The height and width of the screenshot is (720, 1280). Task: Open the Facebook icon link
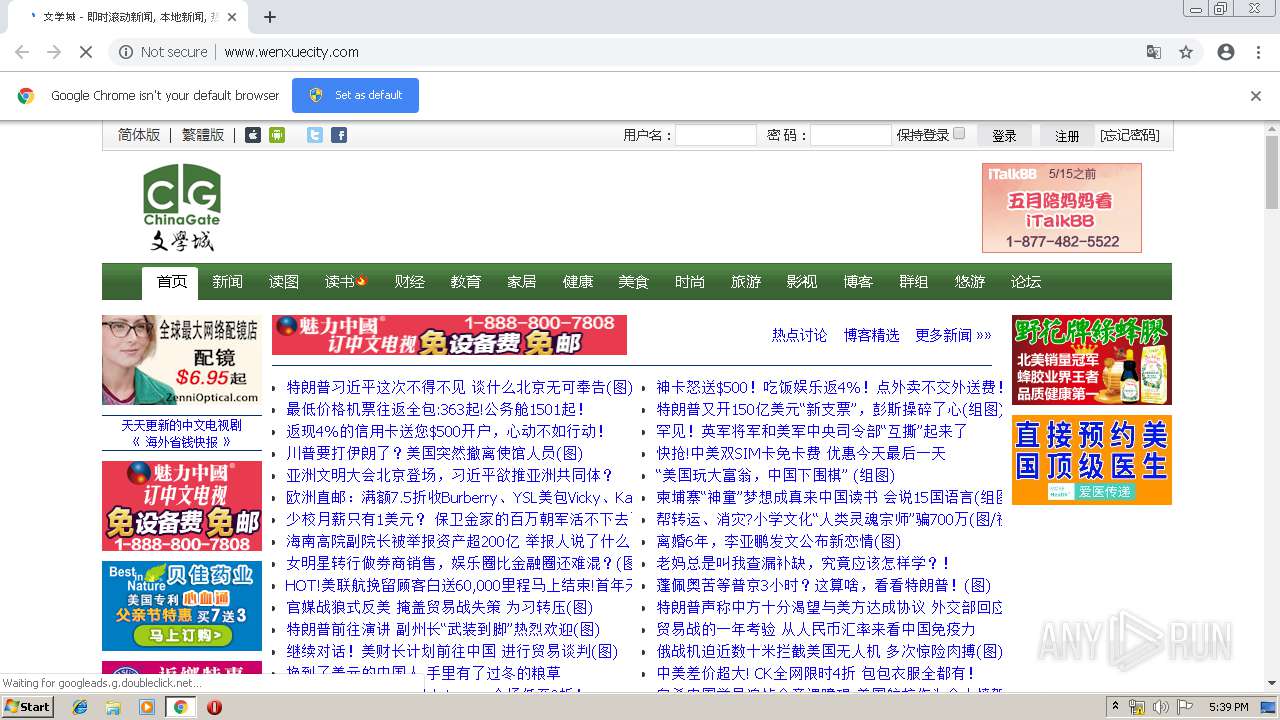pyautogui.click(x=339, y=135)
